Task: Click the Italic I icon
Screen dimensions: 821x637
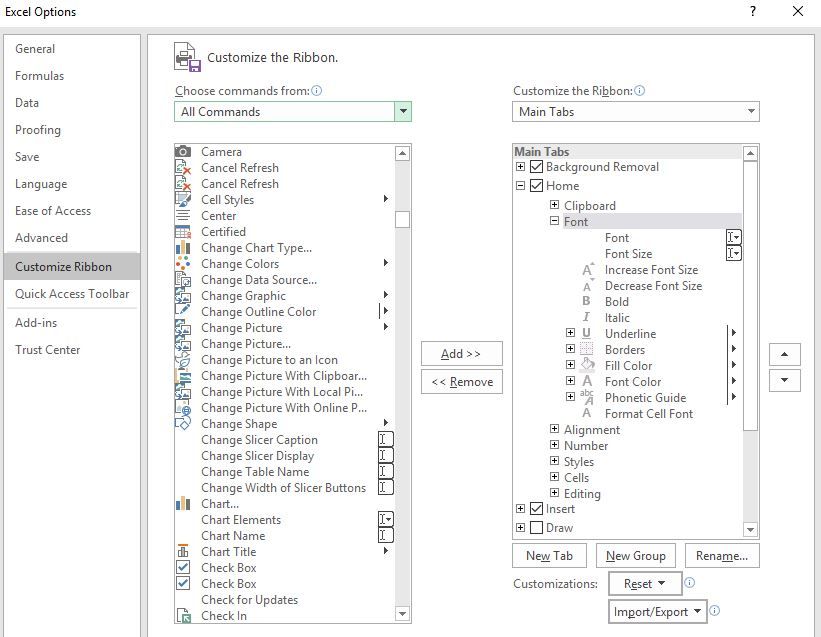Action: coord(586,317)
